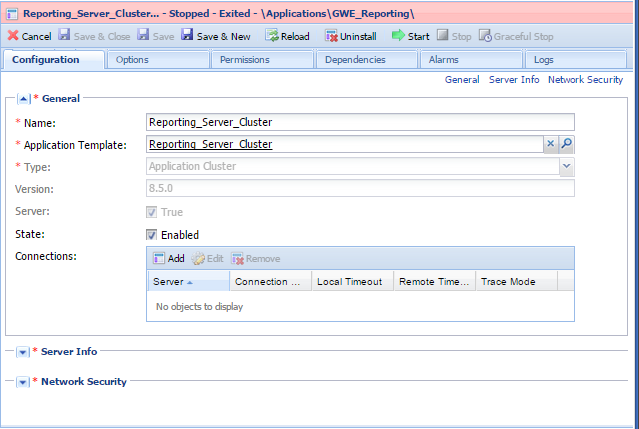
Task: Click the Add button label in Connections
Action: (x=176, y=259)
